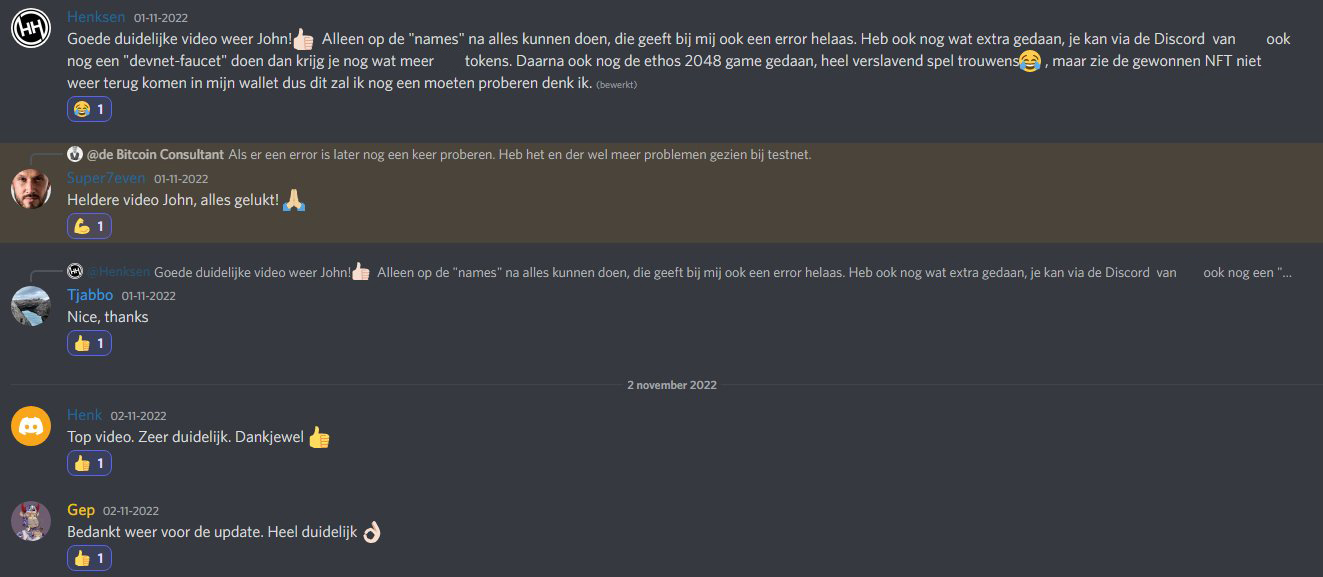Screen dimensions: 1323x577
Task: Click the Henk username in blue
Action: (x=85, y=415)
